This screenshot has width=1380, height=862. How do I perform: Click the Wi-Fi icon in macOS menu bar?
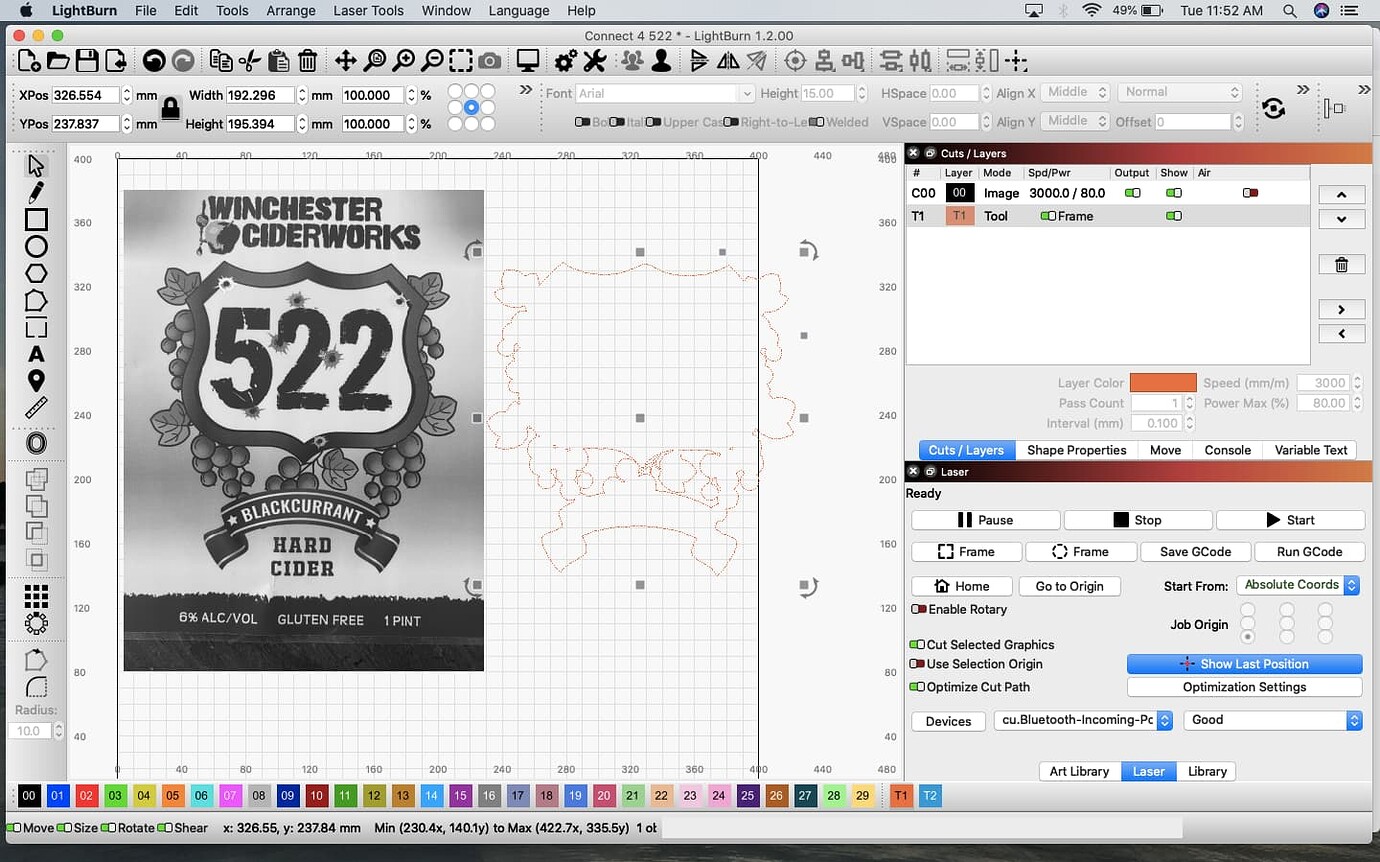1091,10
